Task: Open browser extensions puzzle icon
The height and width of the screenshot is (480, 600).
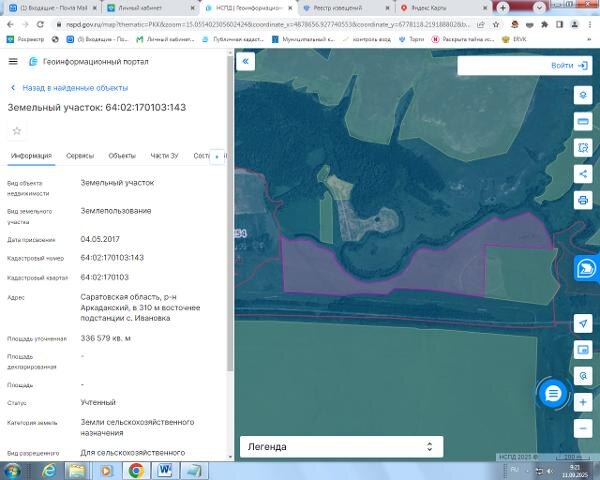Action: click(x=544, y=24)
